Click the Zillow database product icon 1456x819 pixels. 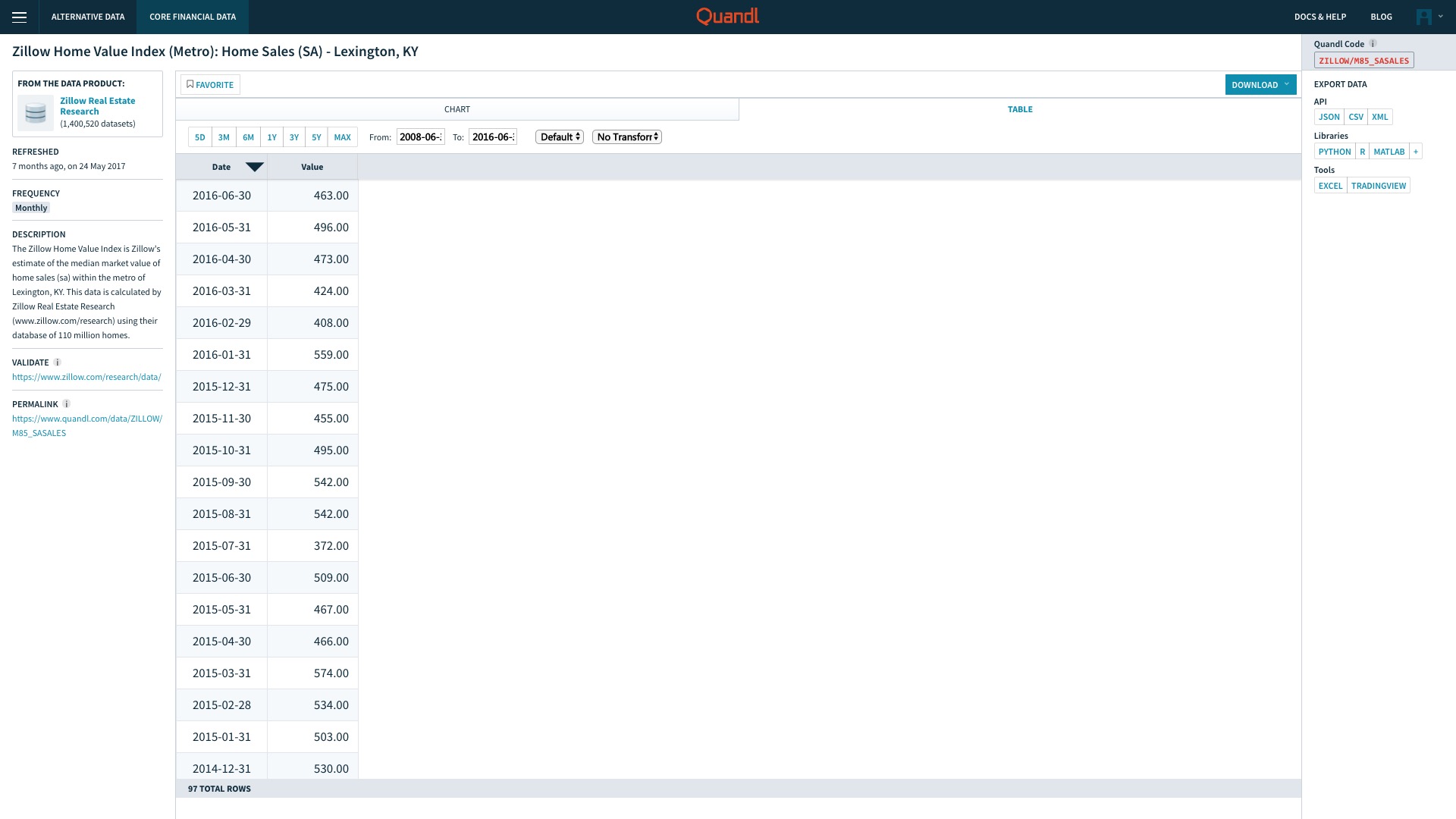click(x=35, y=113)
